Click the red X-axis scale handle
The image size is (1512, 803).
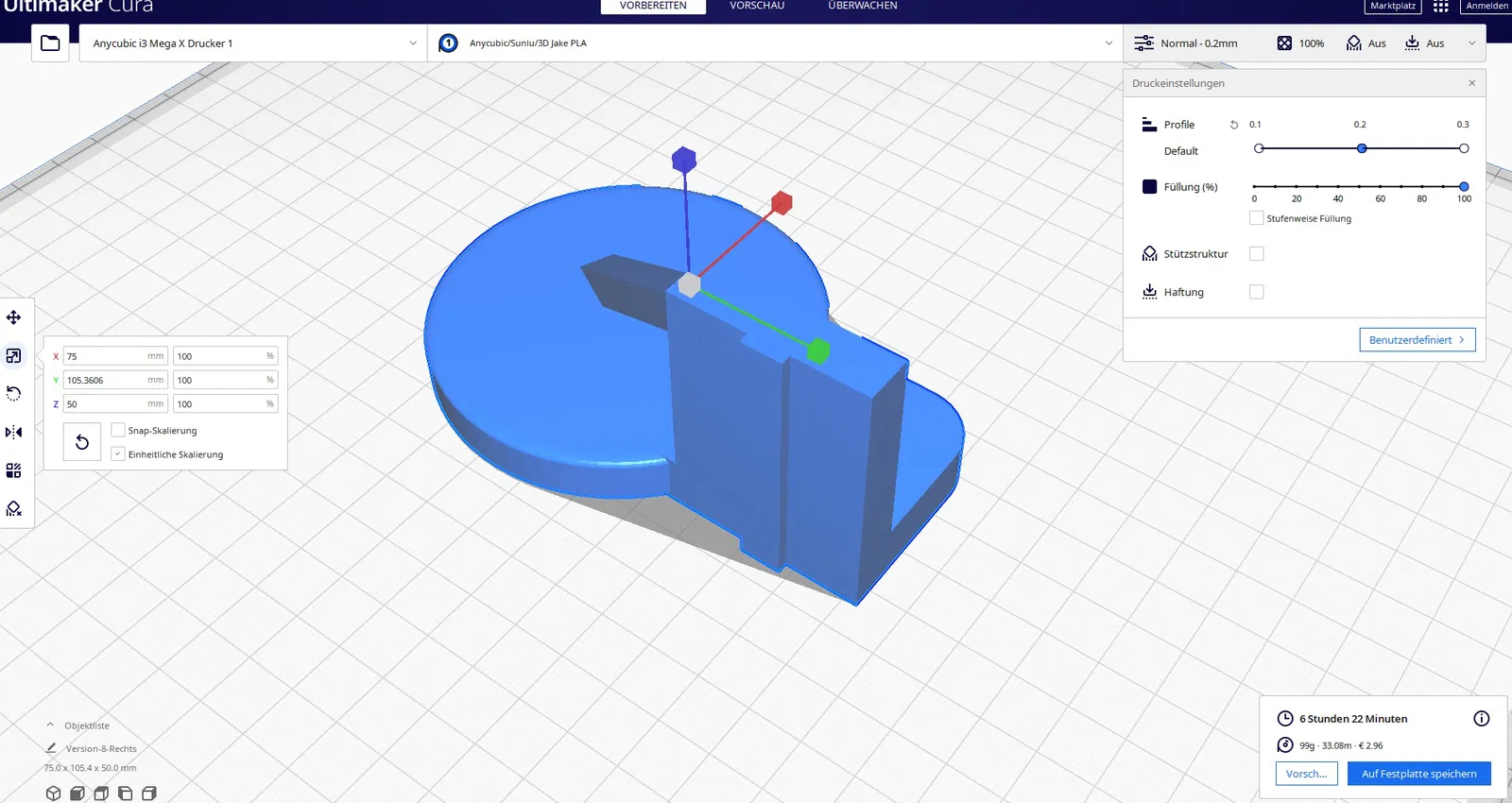coord(782,202)
